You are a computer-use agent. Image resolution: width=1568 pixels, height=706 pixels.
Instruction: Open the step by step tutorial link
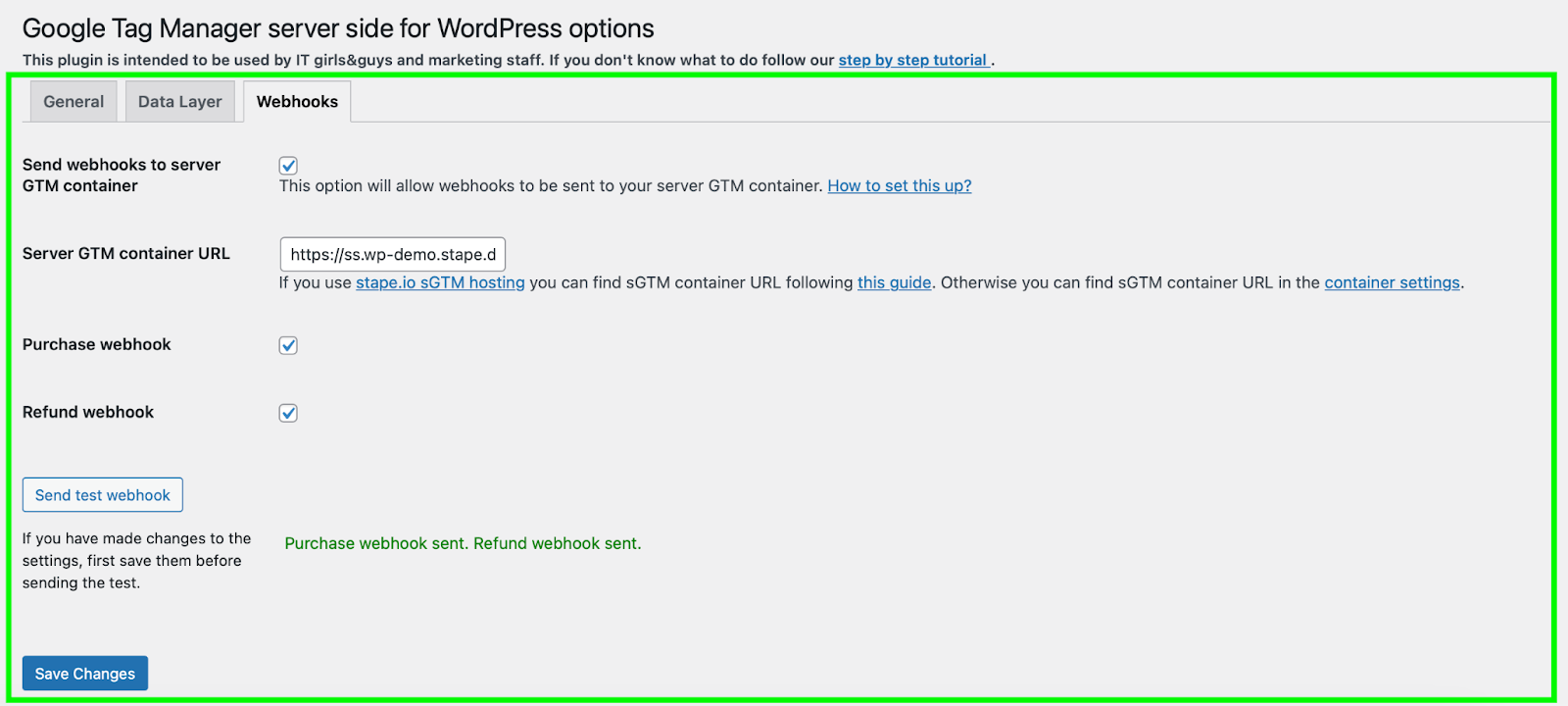click(x=912, y=60)
